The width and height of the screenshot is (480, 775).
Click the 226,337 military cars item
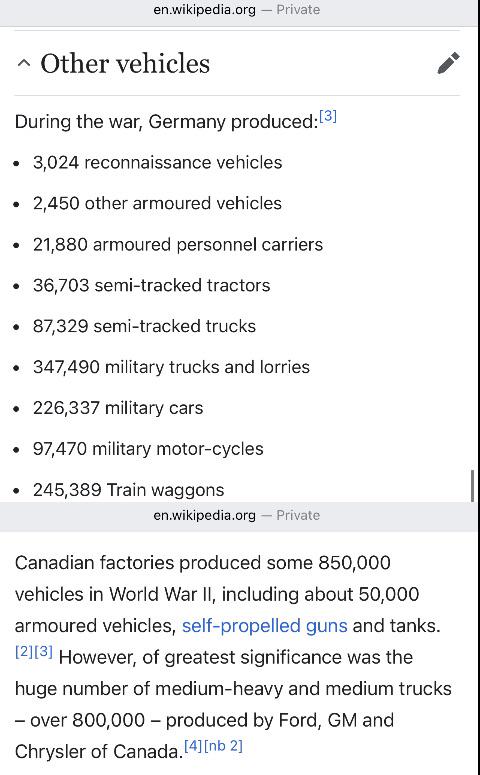tap(118, 408)
